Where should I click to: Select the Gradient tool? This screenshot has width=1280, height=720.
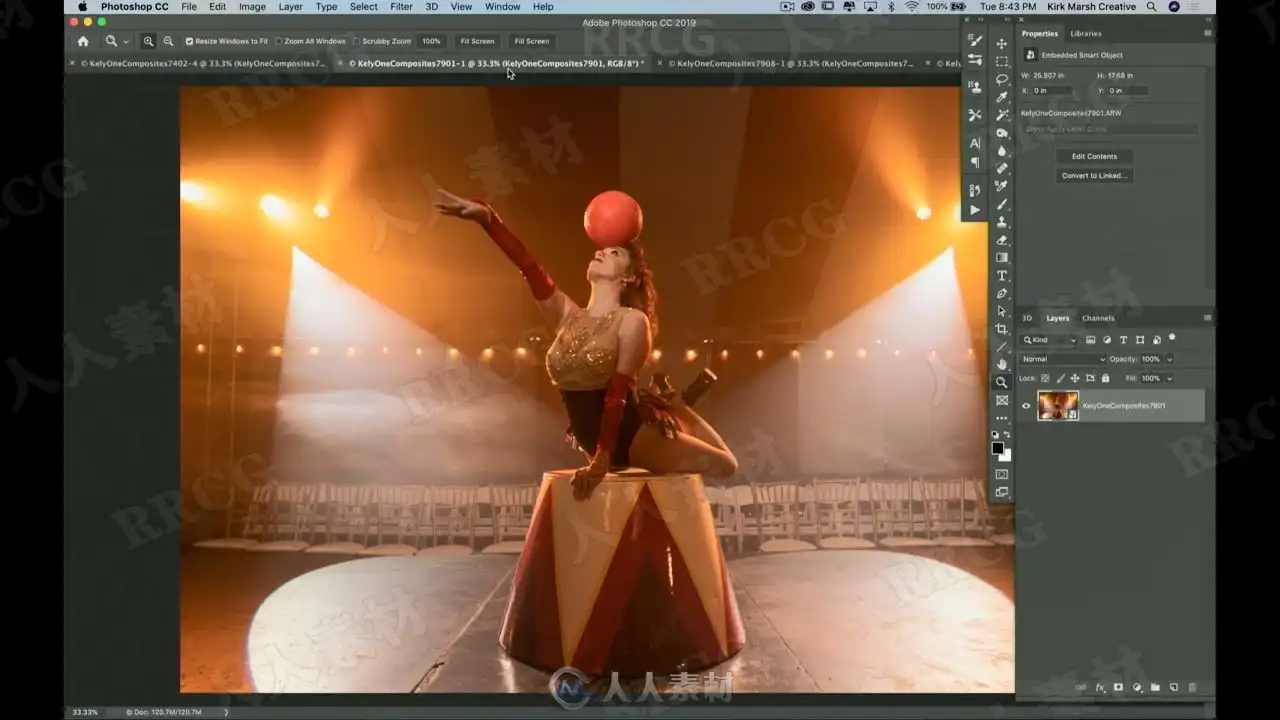[1002, 258]
